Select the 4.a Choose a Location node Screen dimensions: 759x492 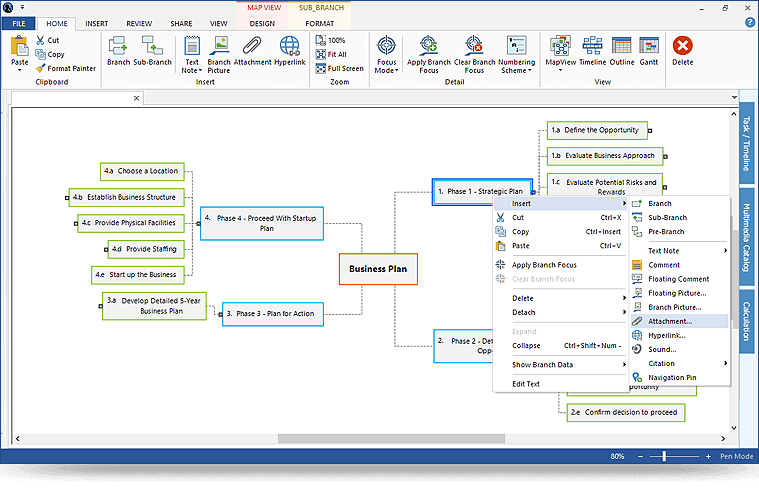click(x=142, y=171)
